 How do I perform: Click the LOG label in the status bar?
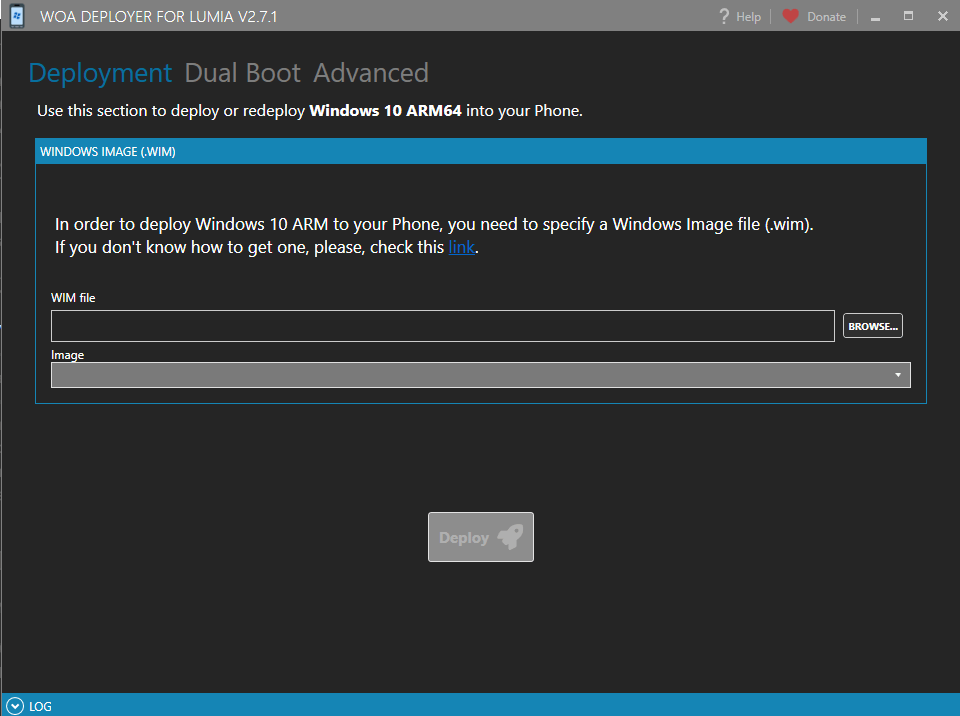pos(40,707)
